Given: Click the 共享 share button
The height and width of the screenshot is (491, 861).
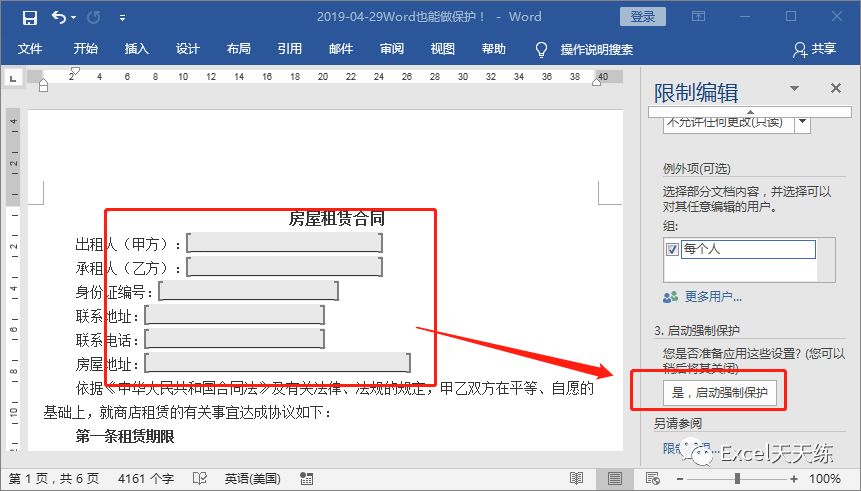Looking at the screenshot, I should point(814,49).
